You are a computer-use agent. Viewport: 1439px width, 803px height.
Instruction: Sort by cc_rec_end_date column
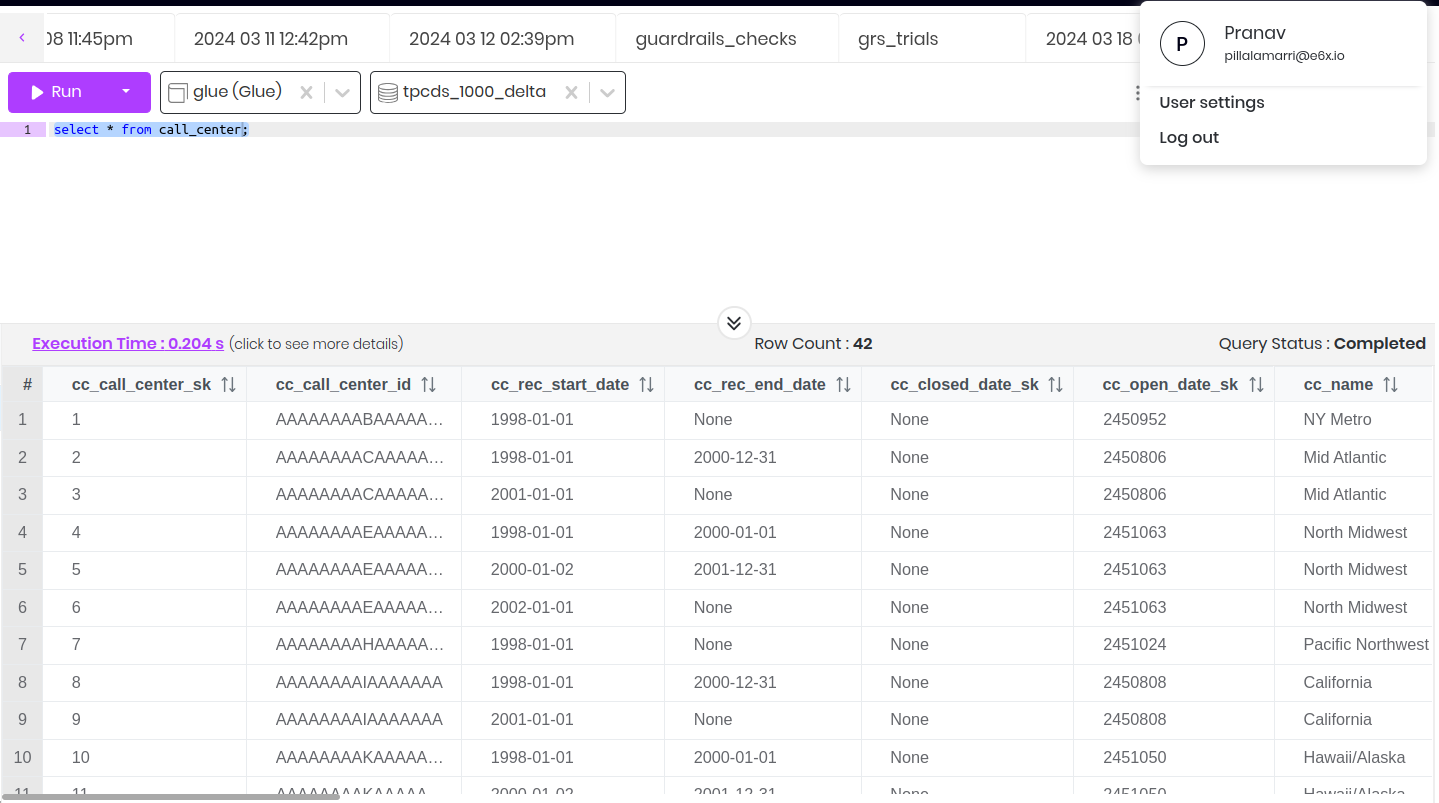[843, 385]
